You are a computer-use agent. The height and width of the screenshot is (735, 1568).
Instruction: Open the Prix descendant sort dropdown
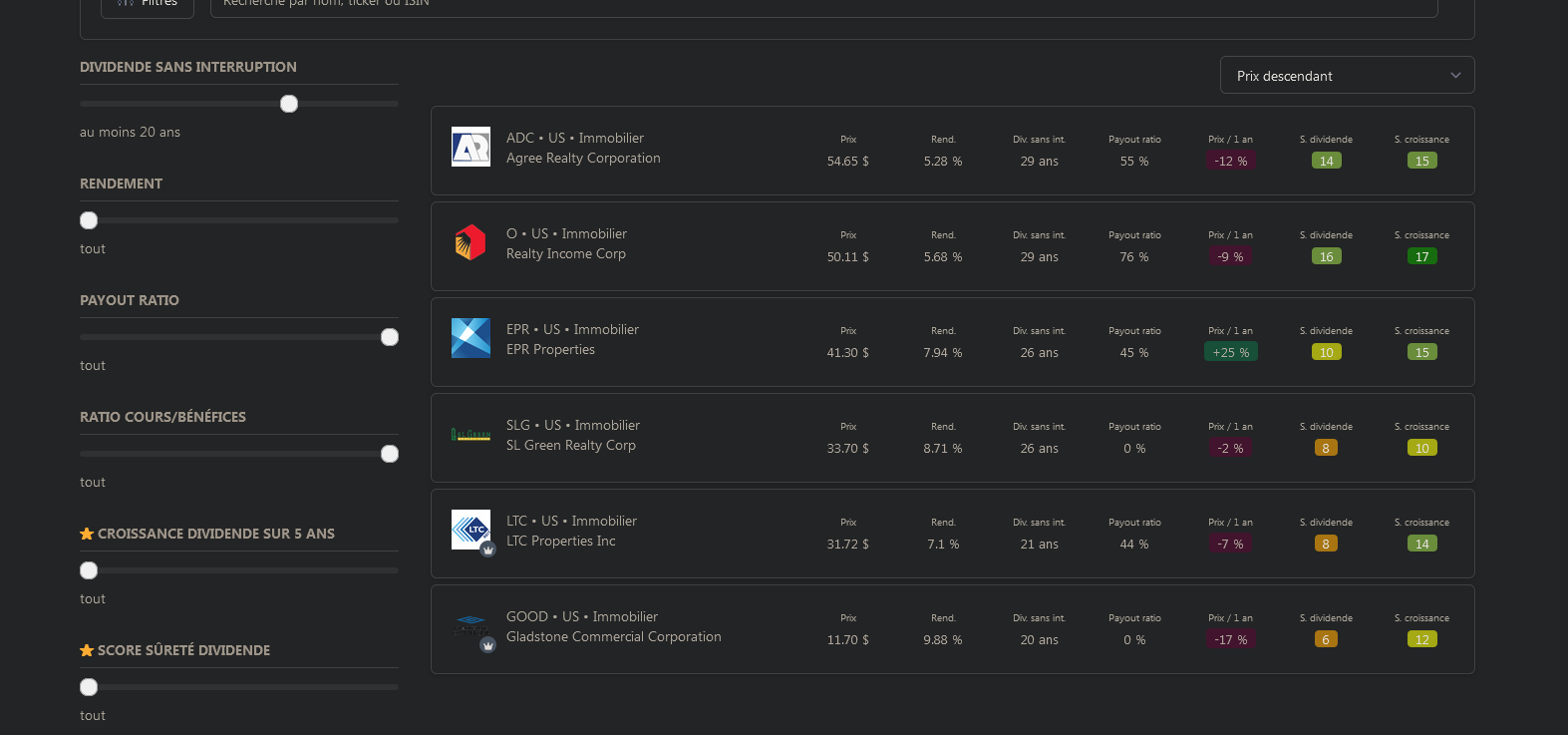pyautogui.click(x=1347, y=76)
